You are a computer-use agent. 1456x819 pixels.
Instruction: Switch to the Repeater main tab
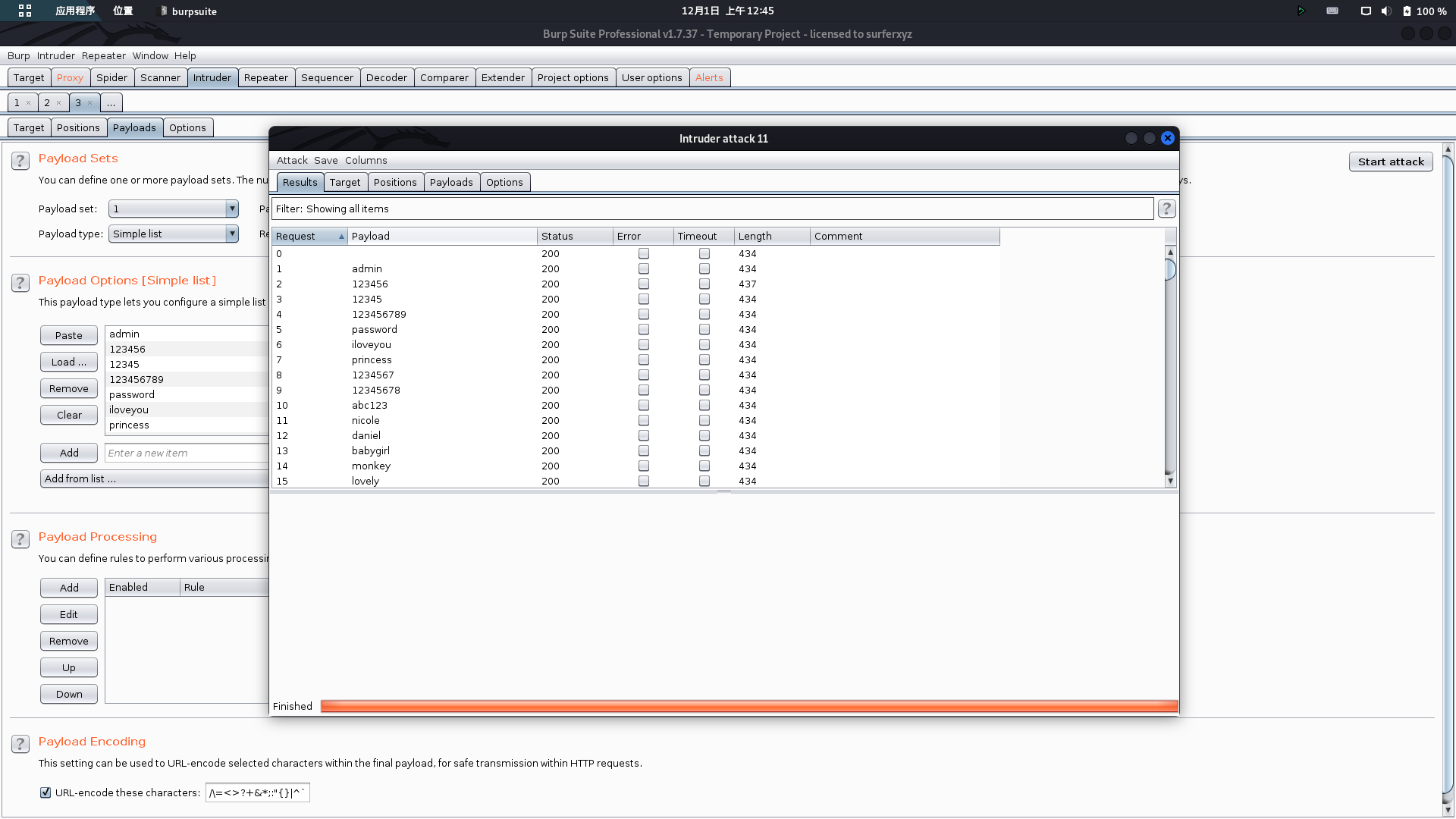pos(265,77)
